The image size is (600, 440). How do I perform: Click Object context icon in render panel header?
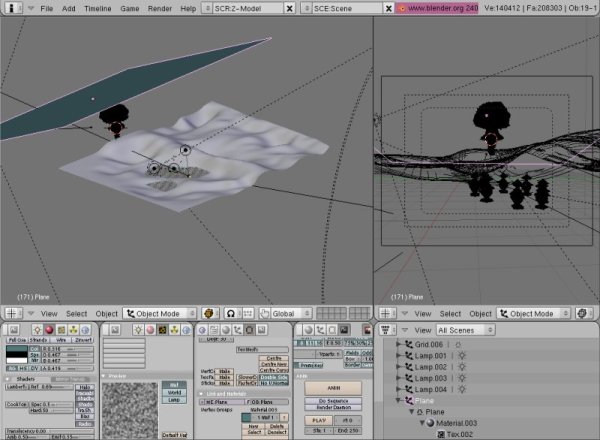click(x=320, y=329)
